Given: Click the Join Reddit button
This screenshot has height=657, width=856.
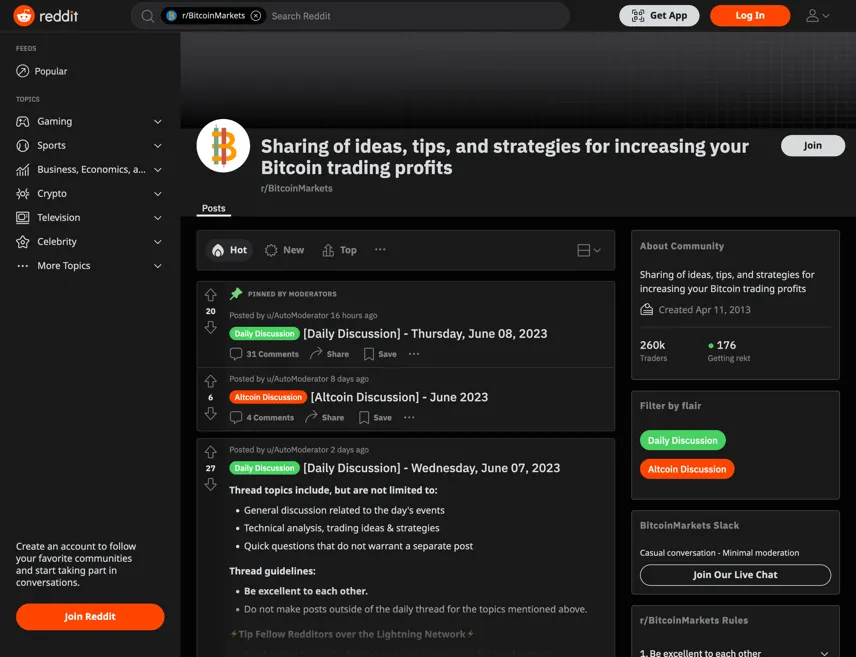Looking at the screenshot, I should [x=90, y=617].
